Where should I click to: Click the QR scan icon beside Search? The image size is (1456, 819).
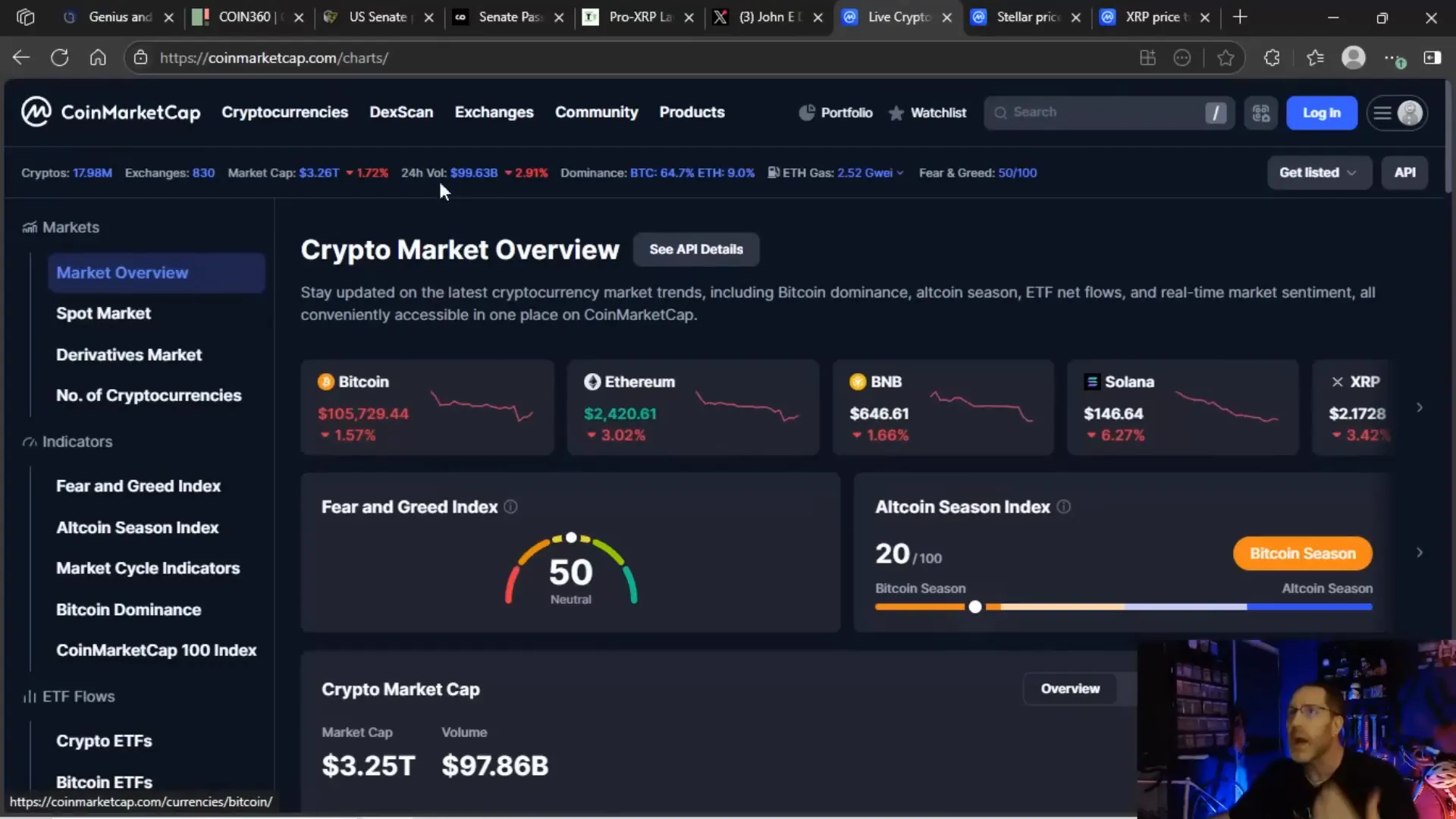click(1261, 113)
